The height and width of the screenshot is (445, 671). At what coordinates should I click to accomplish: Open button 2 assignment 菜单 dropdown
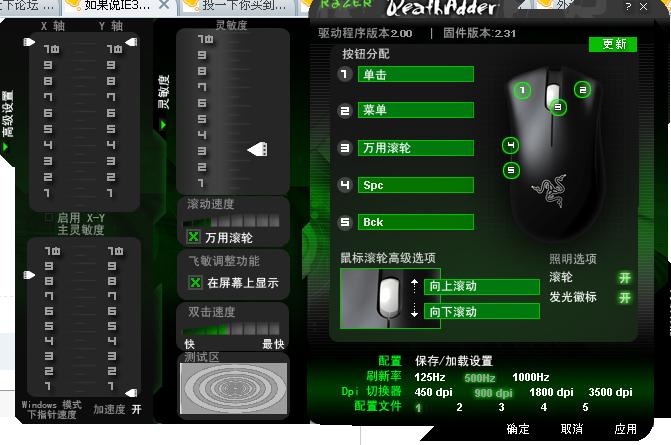416,110
